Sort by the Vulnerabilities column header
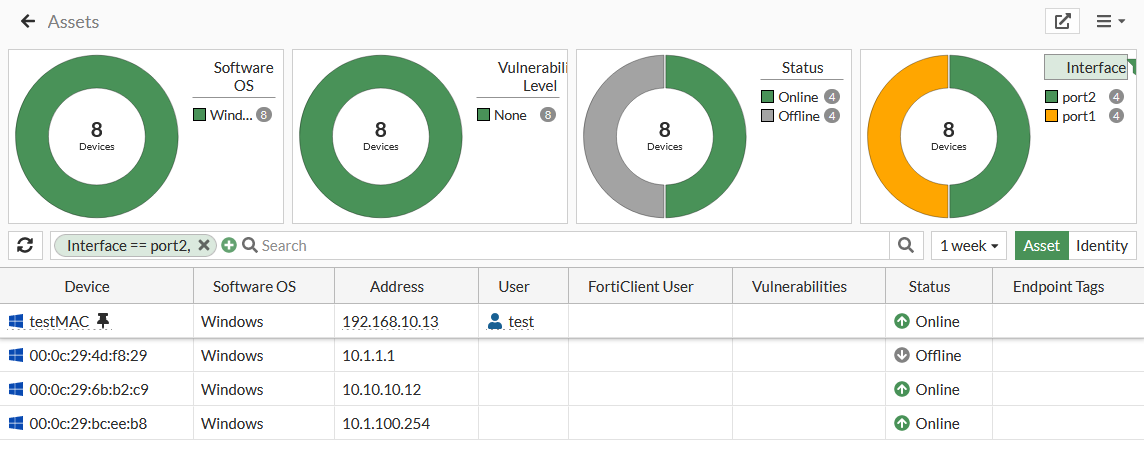Image resolution: width=1144 pixels, height=453 pixels. coord(808,286)
